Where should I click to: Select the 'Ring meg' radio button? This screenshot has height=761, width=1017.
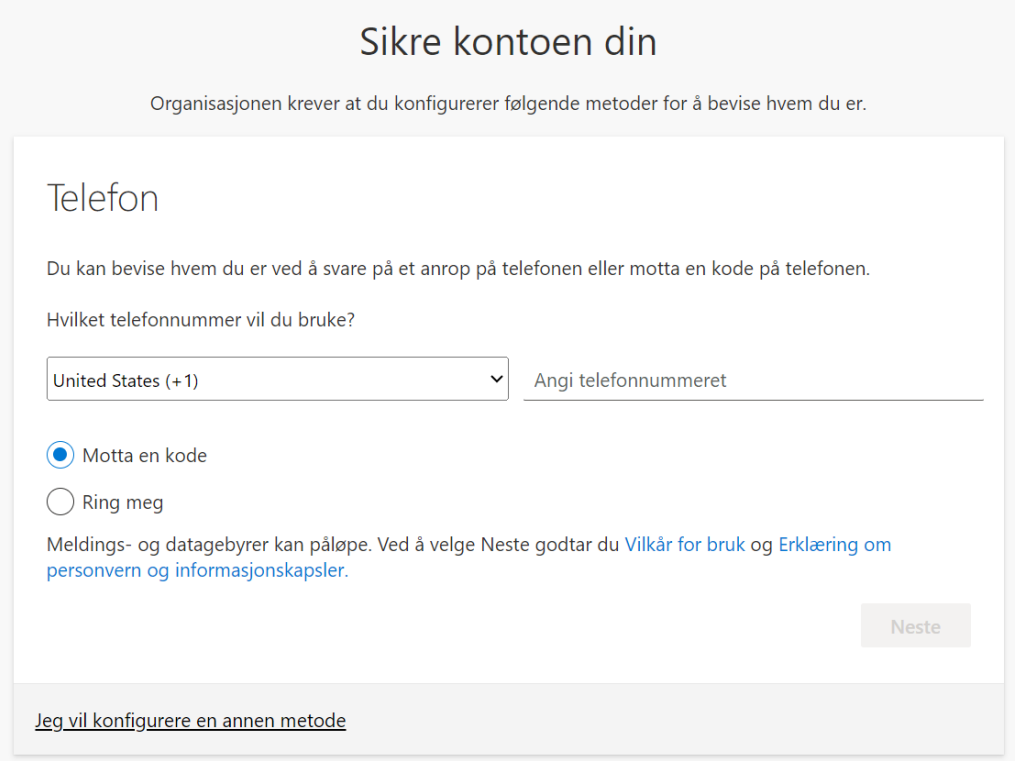point(61,502)
